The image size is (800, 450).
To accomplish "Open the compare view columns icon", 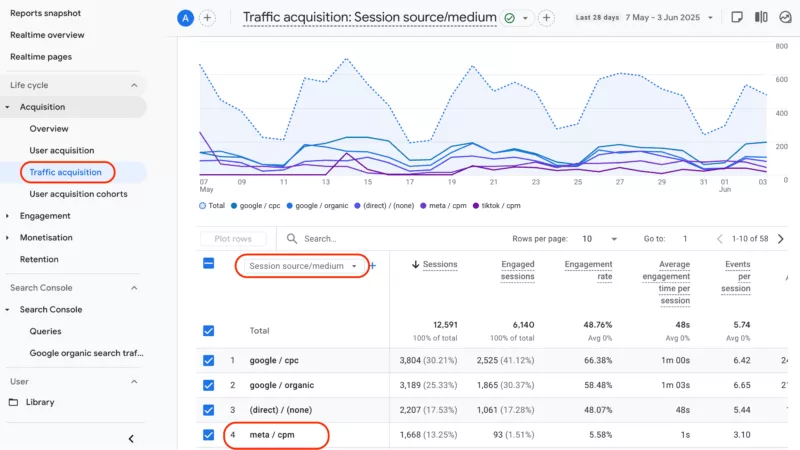I will (761, 17).
